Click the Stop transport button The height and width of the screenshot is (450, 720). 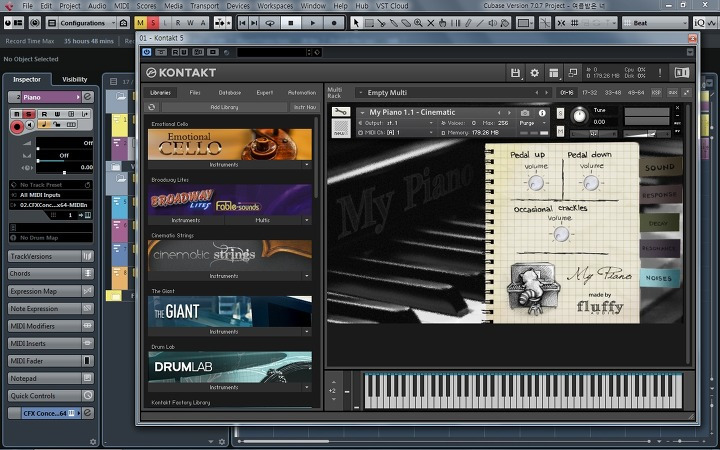click(x=291, y=23)
